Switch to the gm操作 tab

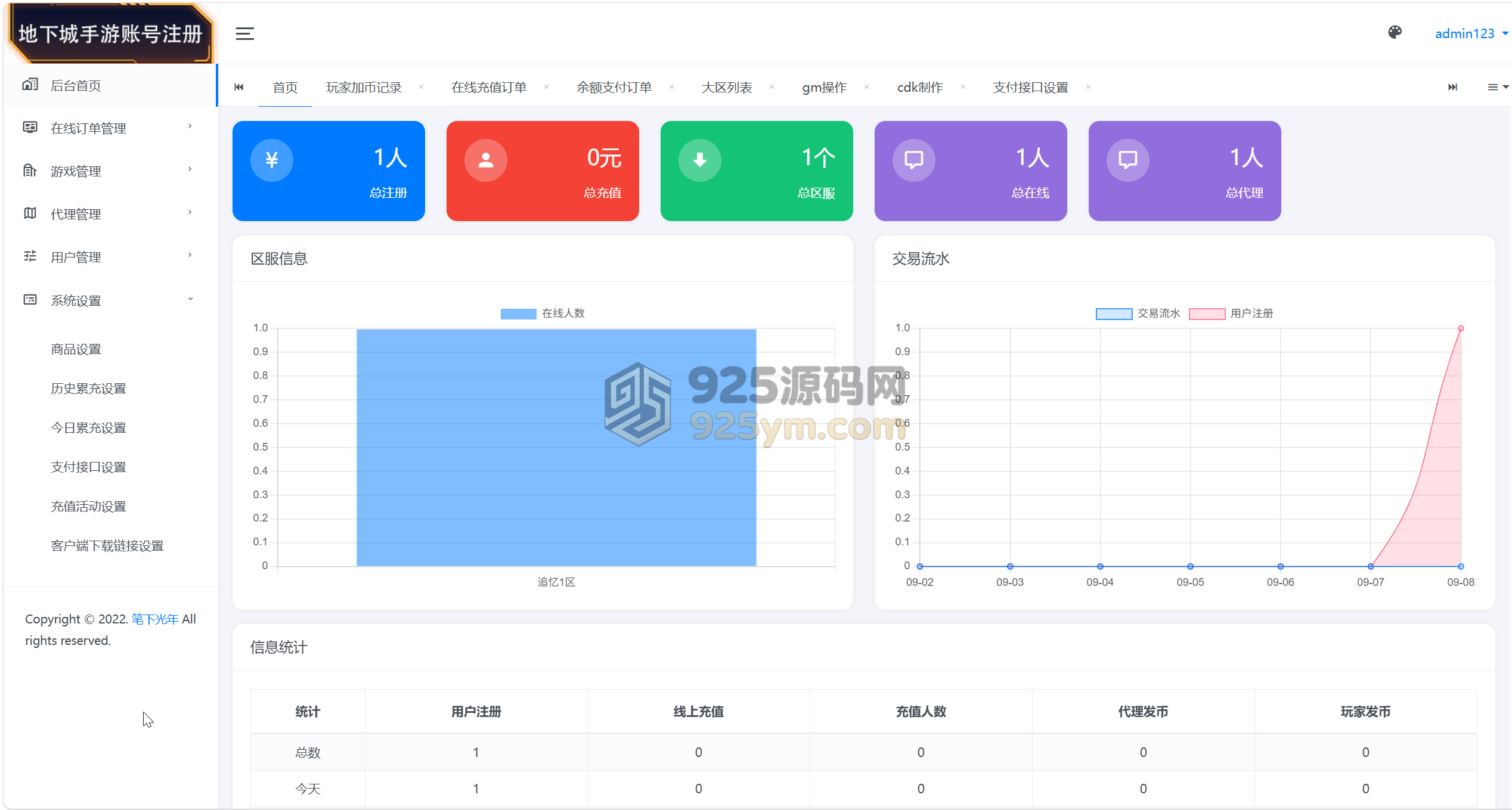point(825,88)
